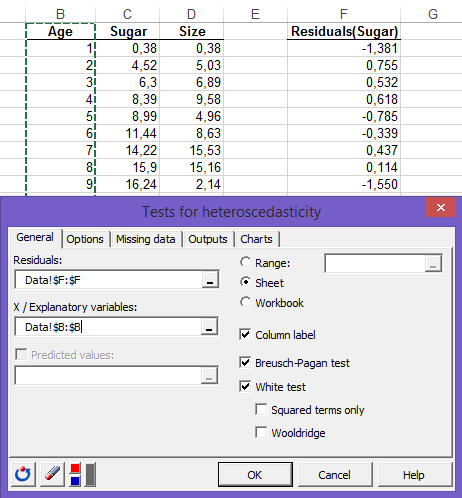Select Size cell containing 2,14
Image resolution: width=462 pixels, height=498 pixels.
pyautogui.click(x=191, y=184)
